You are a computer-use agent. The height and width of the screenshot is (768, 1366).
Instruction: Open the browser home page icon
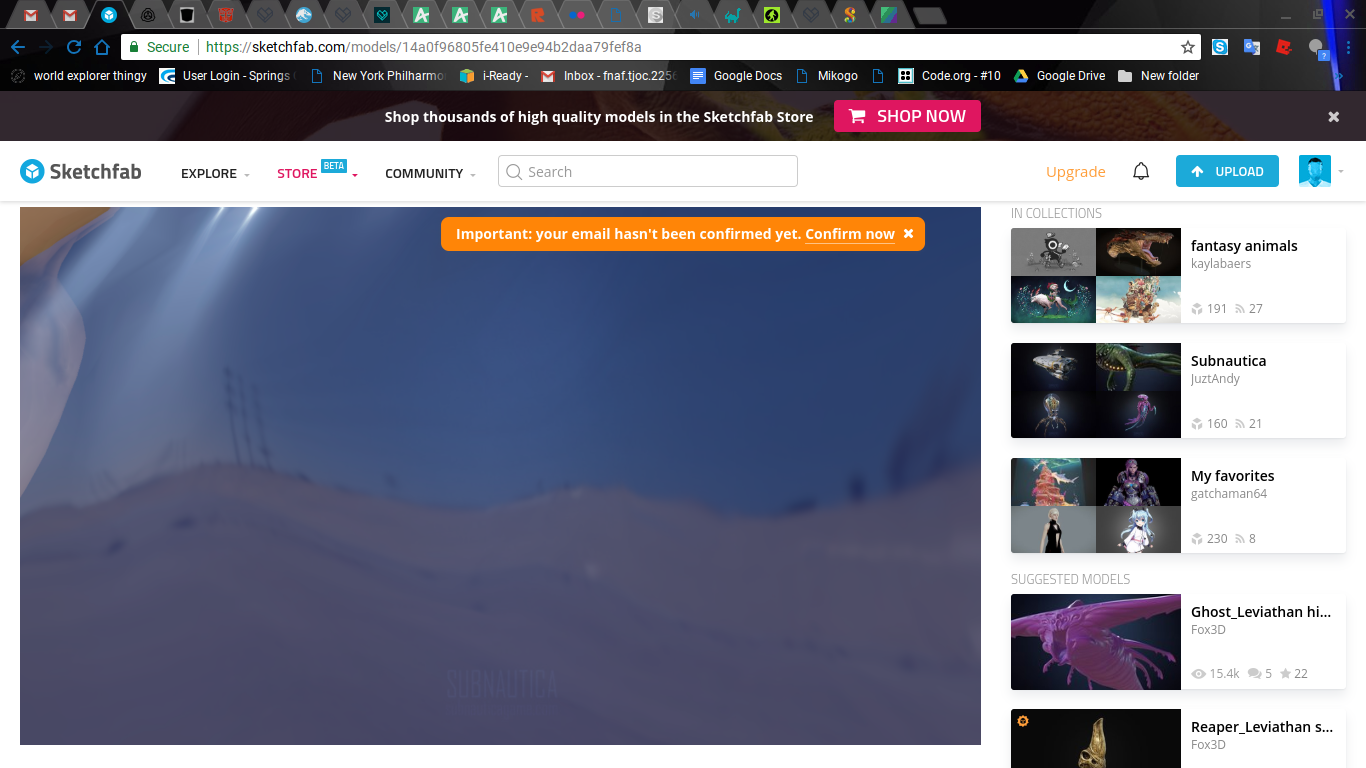tap(101, 47)
